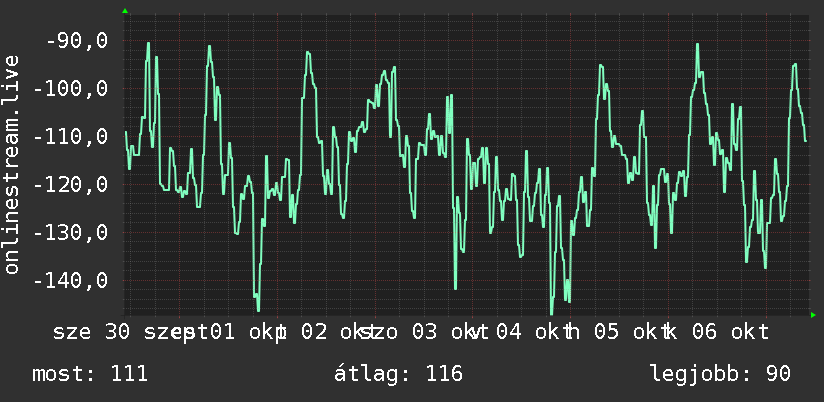Click the 'sze 30 szept' date label

(x=131, y=333)
